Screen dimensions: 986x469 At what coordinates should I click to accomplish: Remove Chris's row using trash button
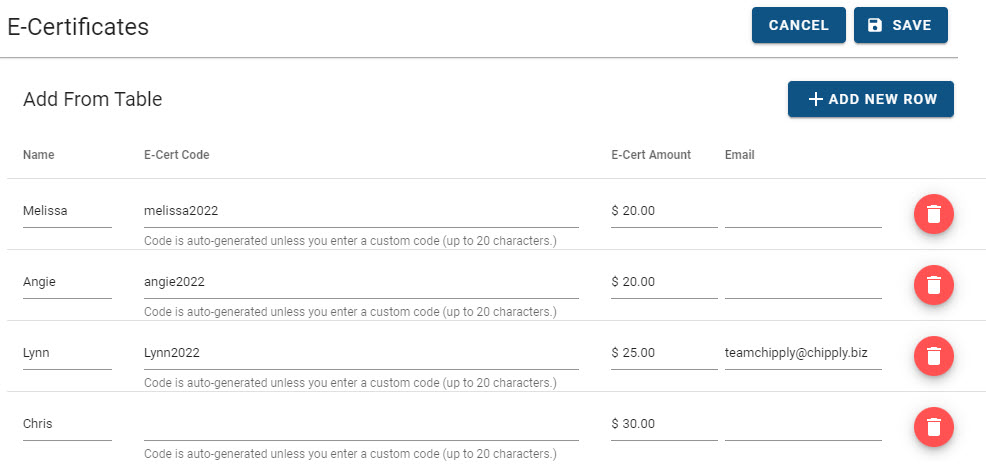934,427
